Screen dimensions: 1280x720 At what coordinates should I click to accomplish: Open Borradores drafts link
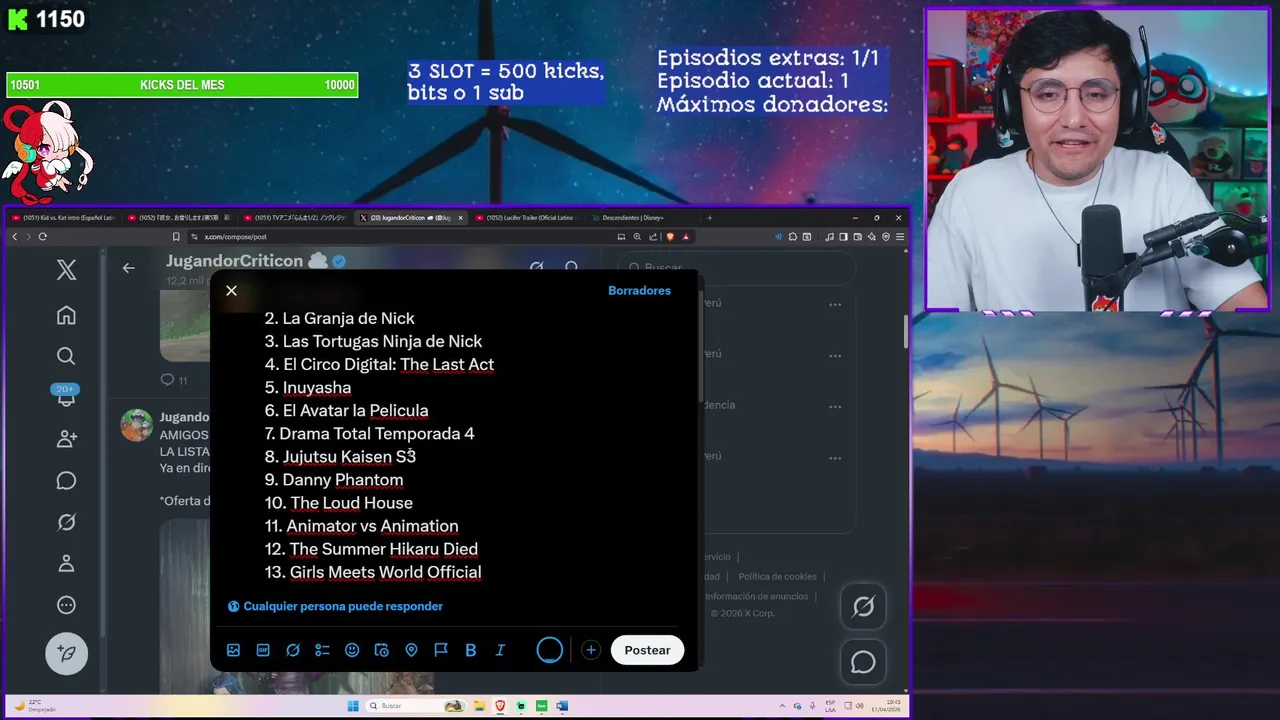pos(639,291)
